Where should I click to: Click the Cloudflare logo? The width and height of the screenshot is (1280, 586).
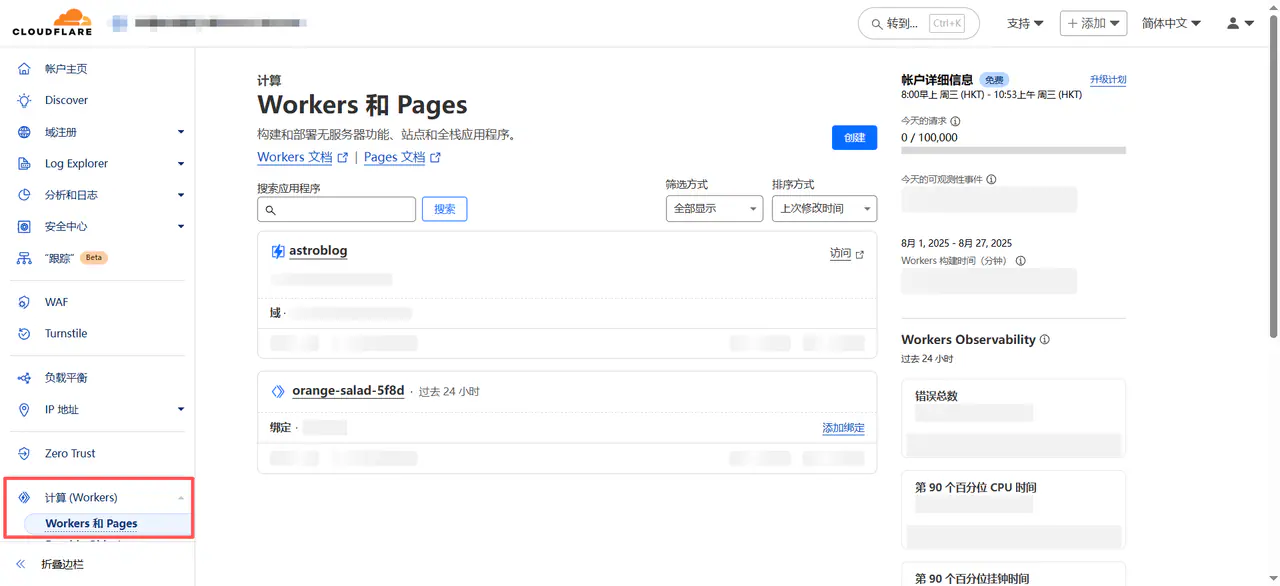pyautogui.click(x=52, y=22)
